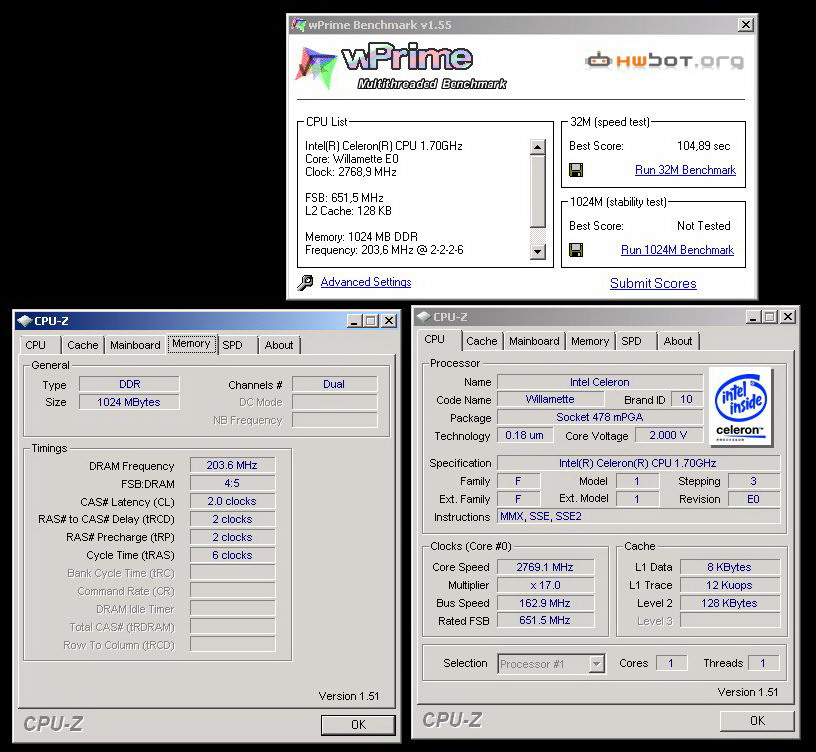Click wPrime title bar app icon
The width and height of the screenshot is (816, 752).
point(299,24)
